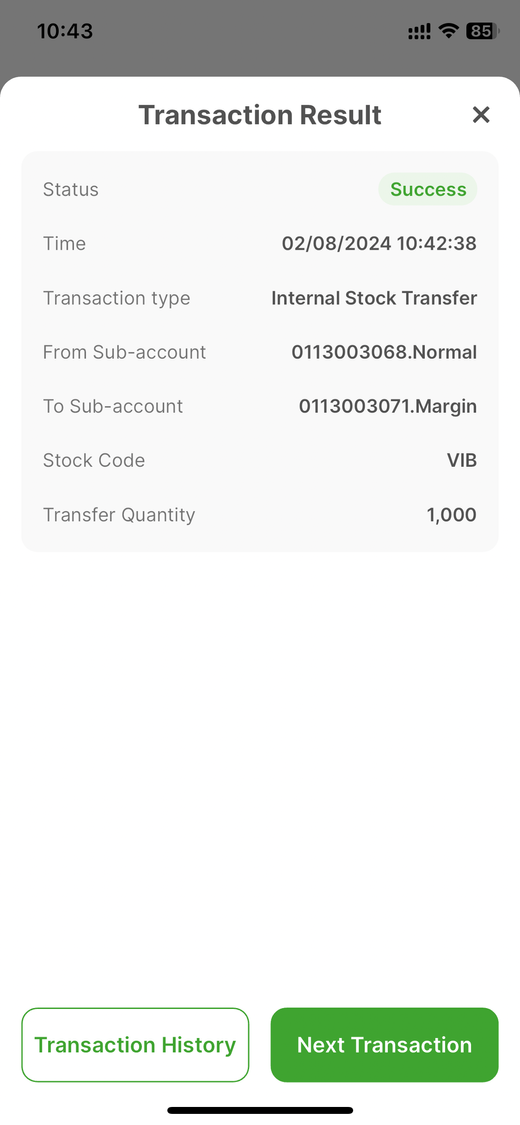Tap the transaction time 02/08/2024 10:42:38
The width and height of the screenshot is (520, 1125).
(379, 243)
